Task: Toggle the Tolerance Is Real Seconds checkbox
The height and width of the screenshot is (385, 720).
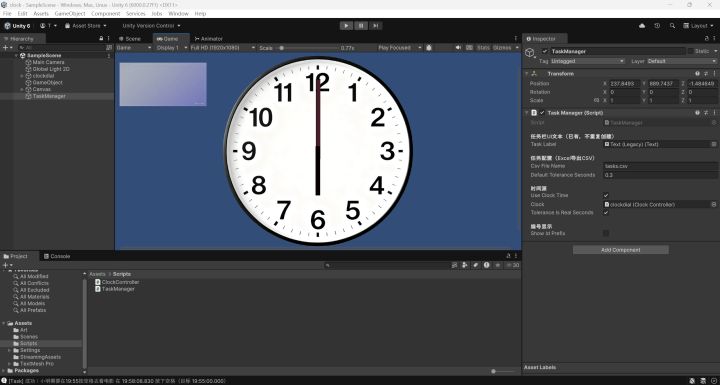Action: click(x=606, y=213)
